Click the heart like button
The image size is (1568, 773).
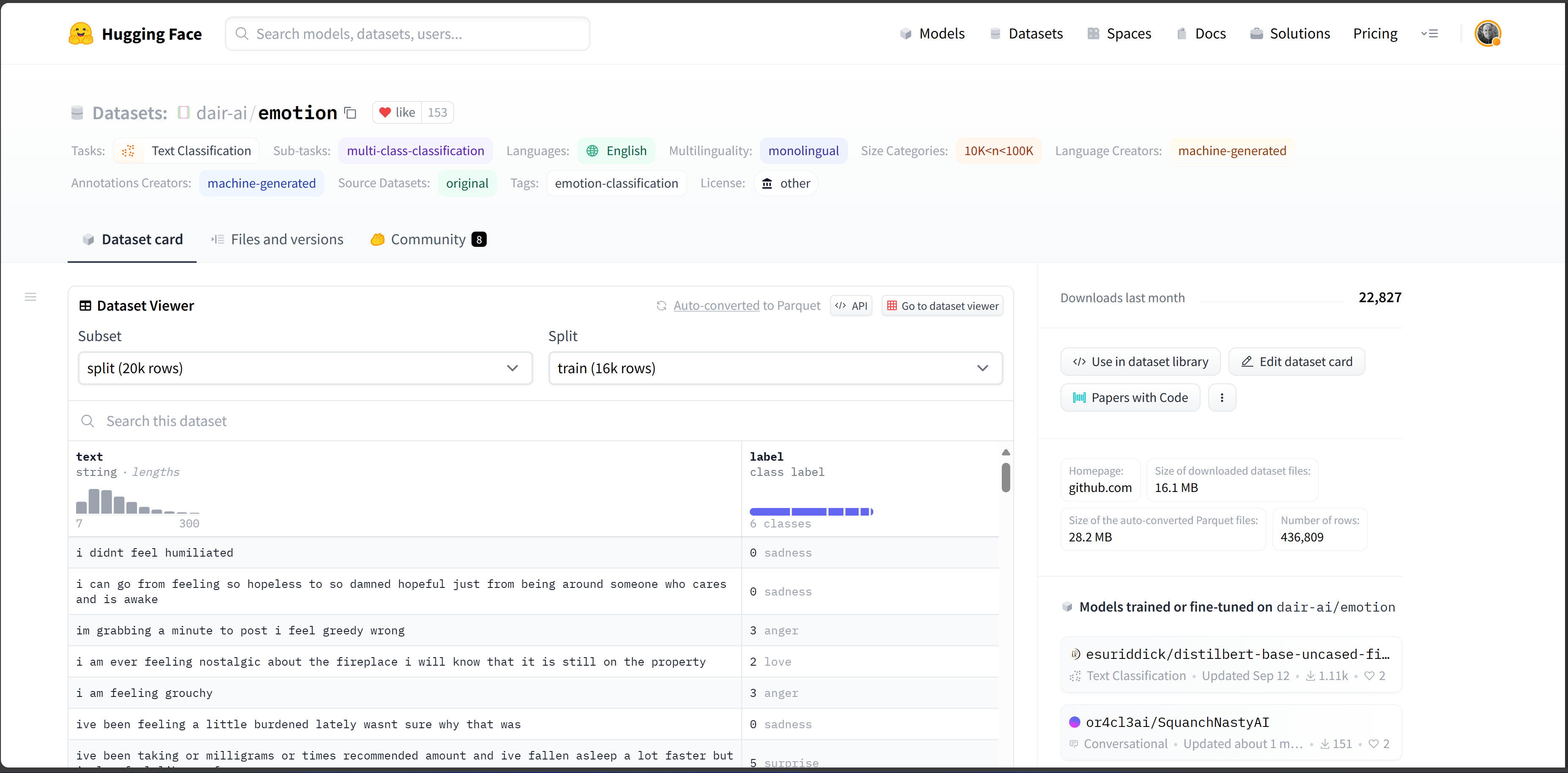(397, 112)
